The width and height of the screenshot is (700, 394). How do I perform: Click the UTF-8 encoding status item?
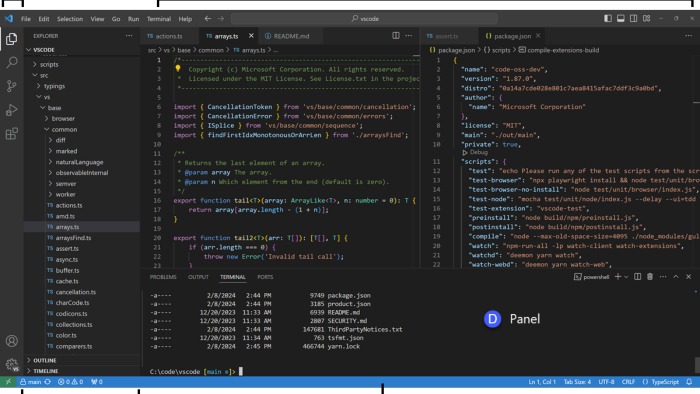(606, 382)
